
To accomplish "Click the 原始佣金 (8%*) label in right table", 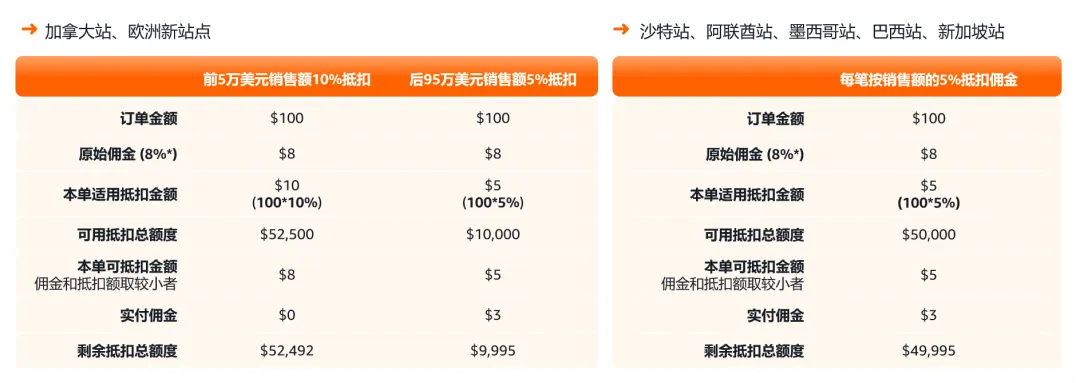I will coord(754,154).
